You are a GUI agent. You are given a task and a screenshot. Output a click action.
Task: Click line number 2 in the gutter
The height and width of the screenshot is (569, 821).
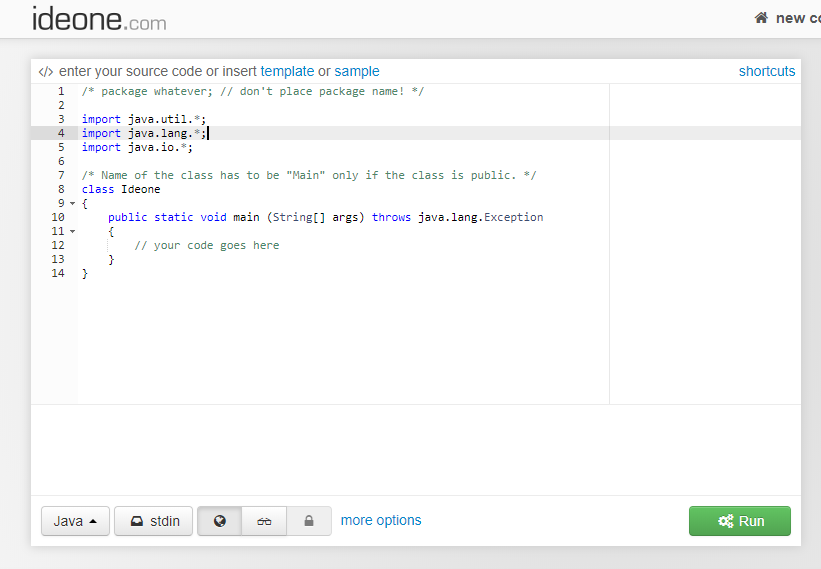click(61, 105)
